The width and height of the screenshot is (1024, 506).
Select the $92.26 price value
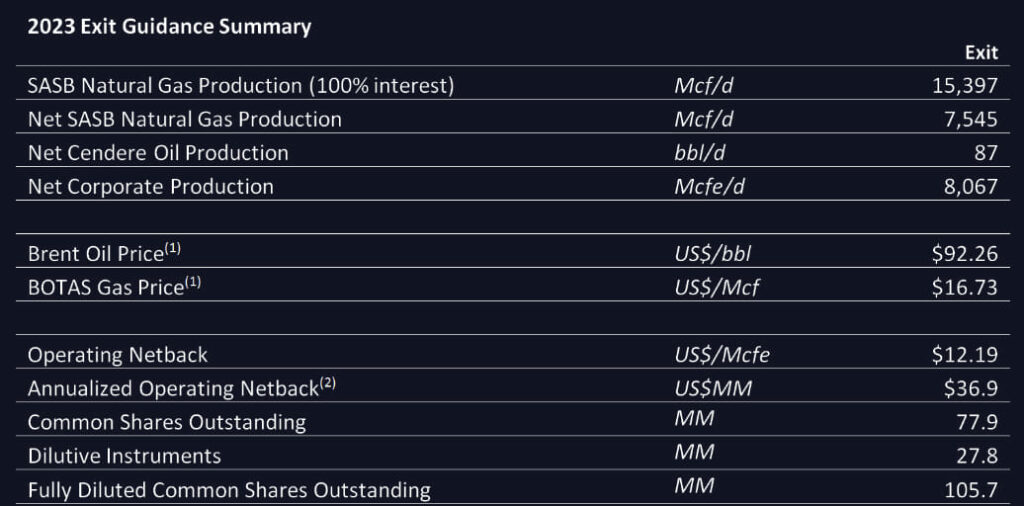(965, 253)
